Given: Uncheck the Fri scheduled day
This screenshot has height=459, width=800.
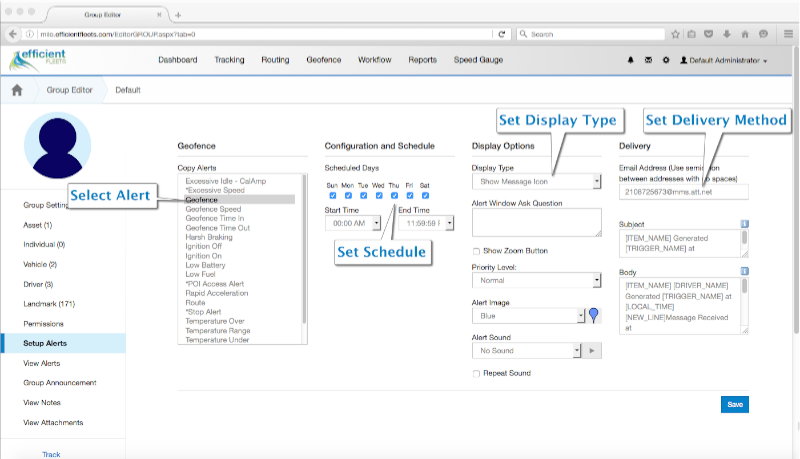Looking at the screenshot, I should [x=410, y=195].
